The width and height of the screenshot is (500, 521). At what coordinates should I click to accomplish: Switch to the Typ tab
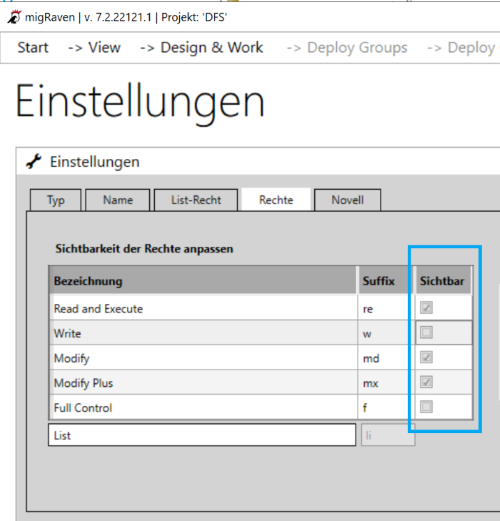56,200
